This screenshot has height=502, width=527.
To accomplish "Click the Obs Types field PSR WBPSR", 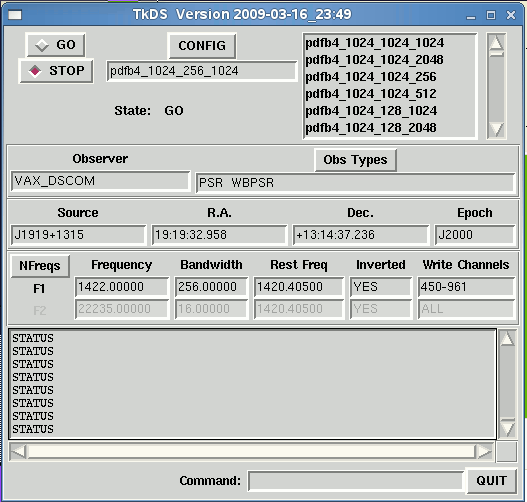I will coord(355,183).
